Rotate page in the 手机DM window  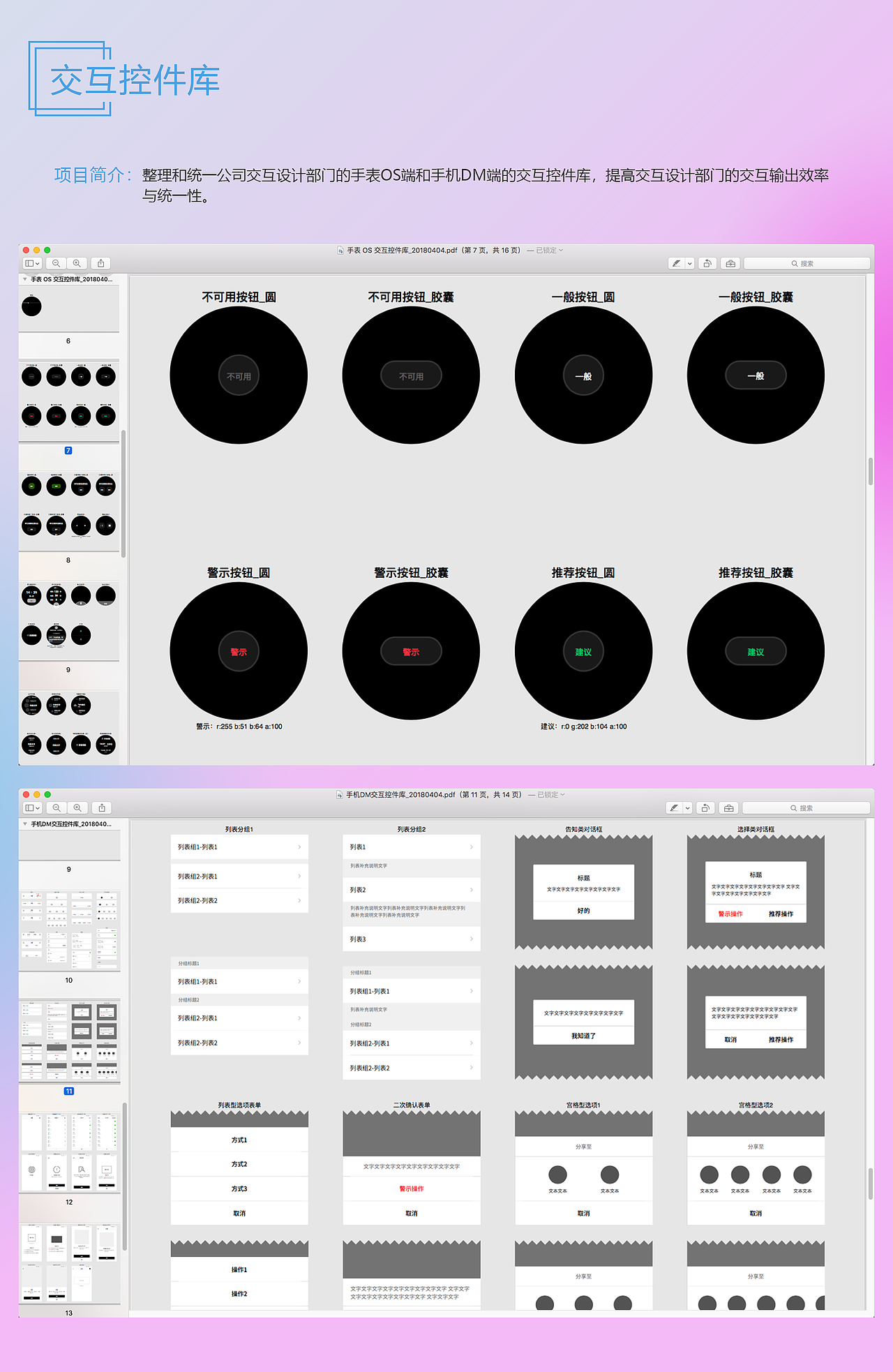(705, 807)
